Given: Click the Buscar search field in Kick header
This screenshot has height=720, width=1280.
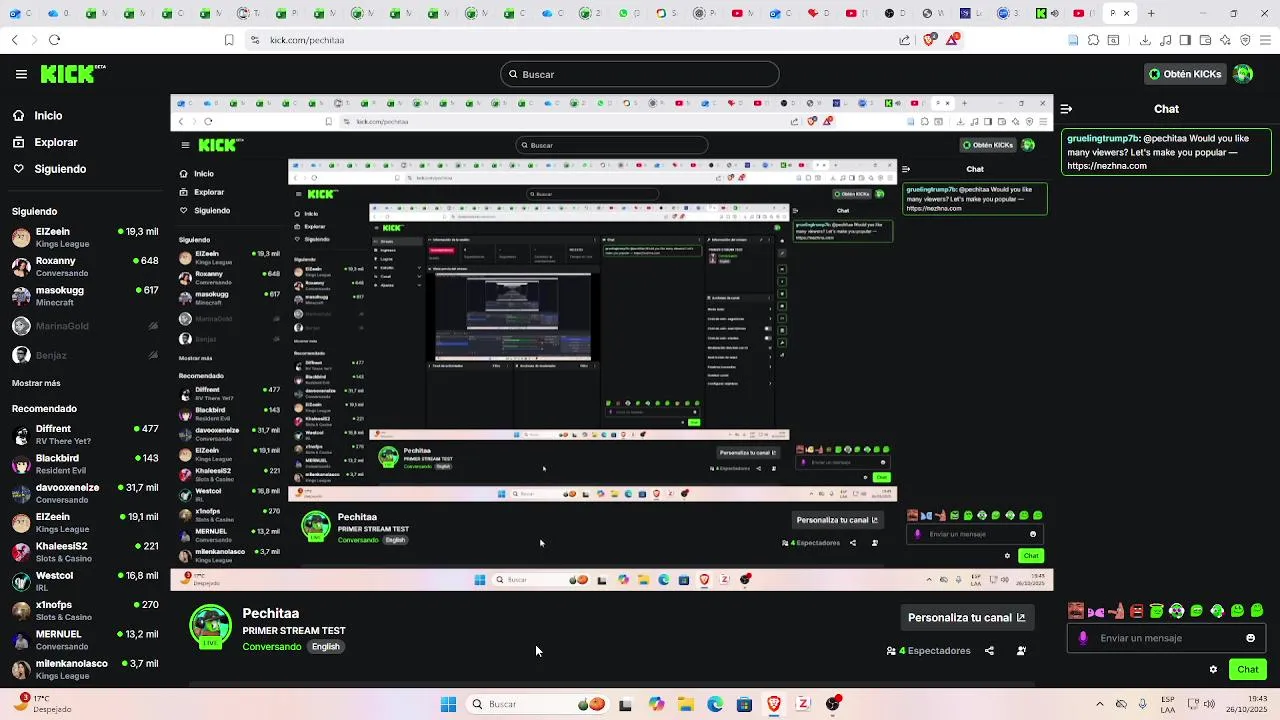Looking at the screenshot, I should click(640, 74).
